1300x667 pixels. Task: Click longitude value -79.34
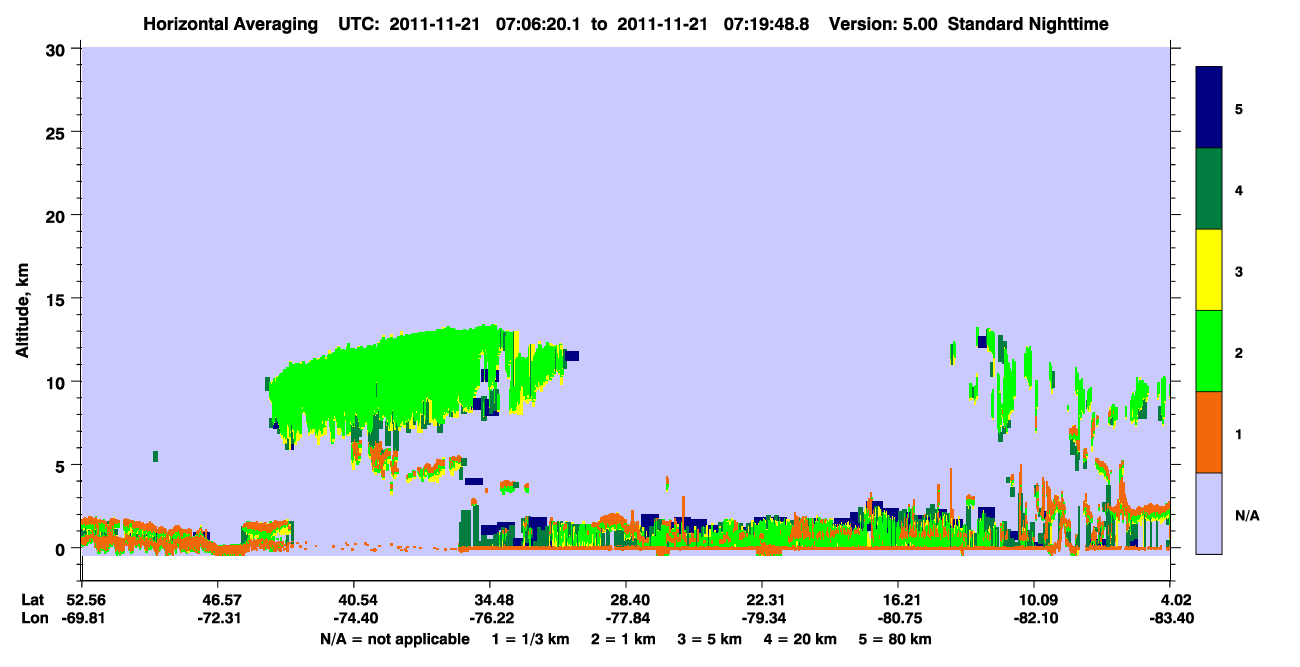(762, 617)
